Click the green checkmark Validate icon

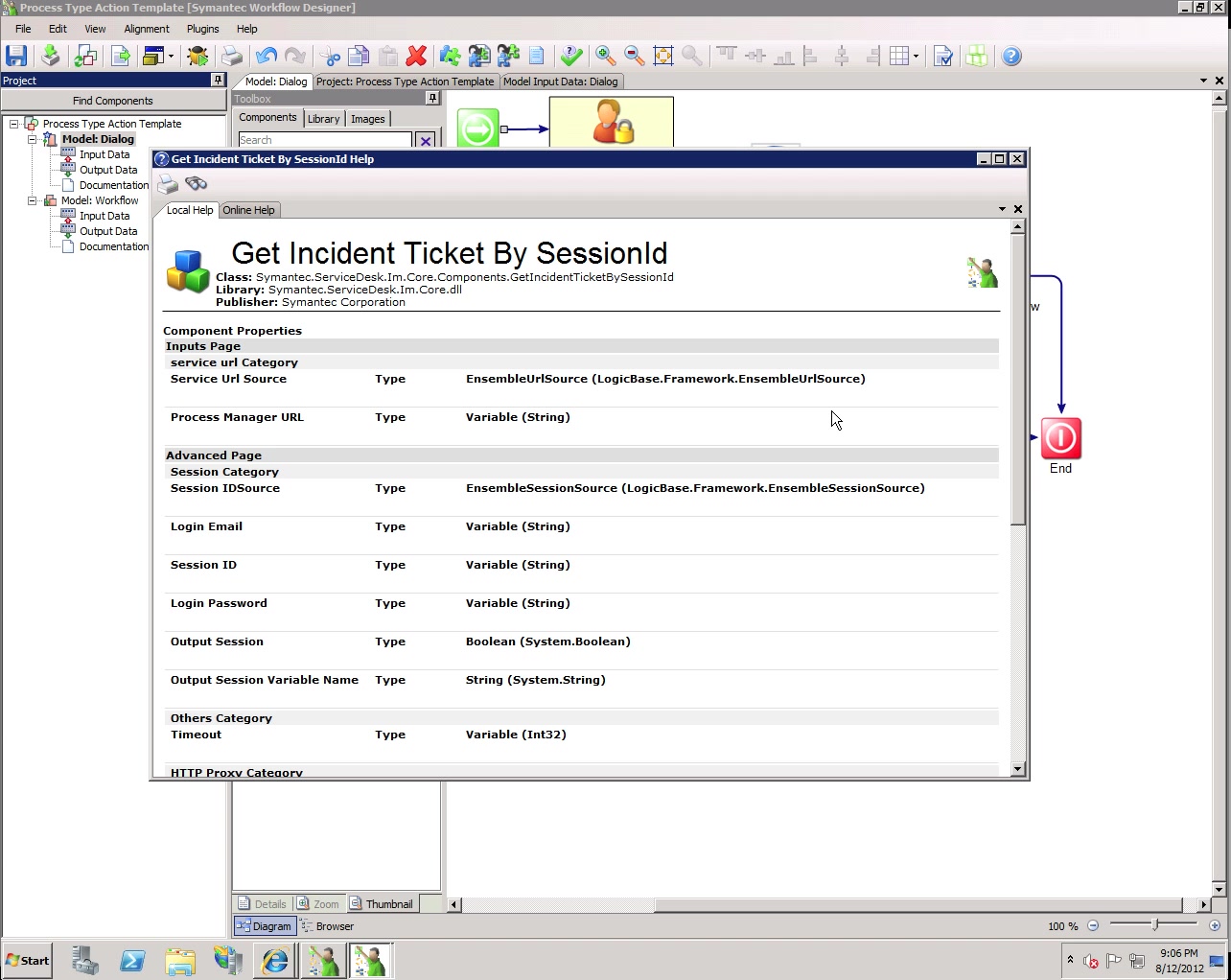[571, 56]
